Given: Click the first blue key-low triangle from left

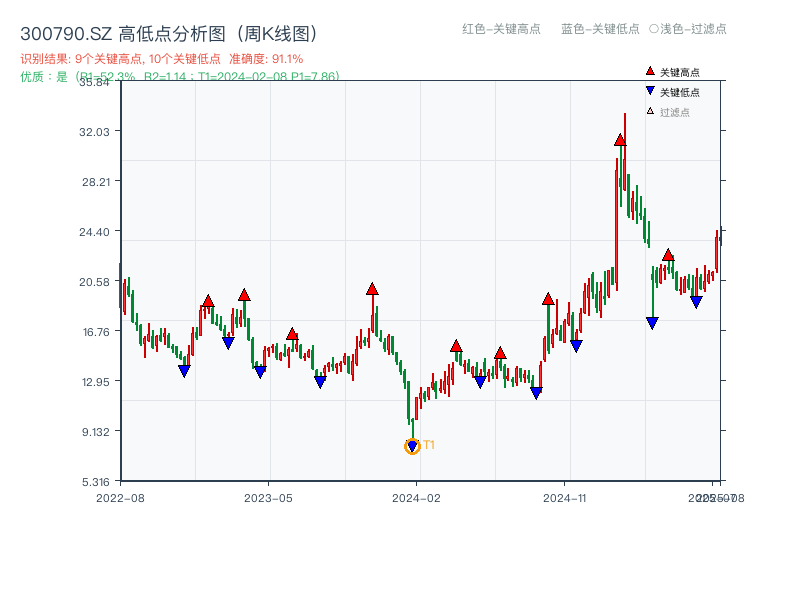Looking at the screenshot, I should (184, 371).
